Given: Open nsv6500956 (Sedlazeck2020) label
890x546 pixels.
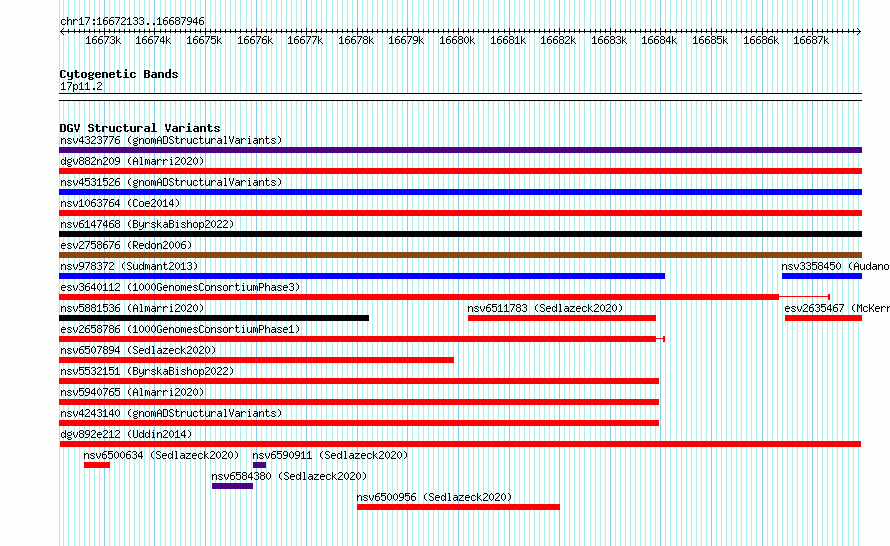Looking at the screenshot, I should click(x=434, y=497).
